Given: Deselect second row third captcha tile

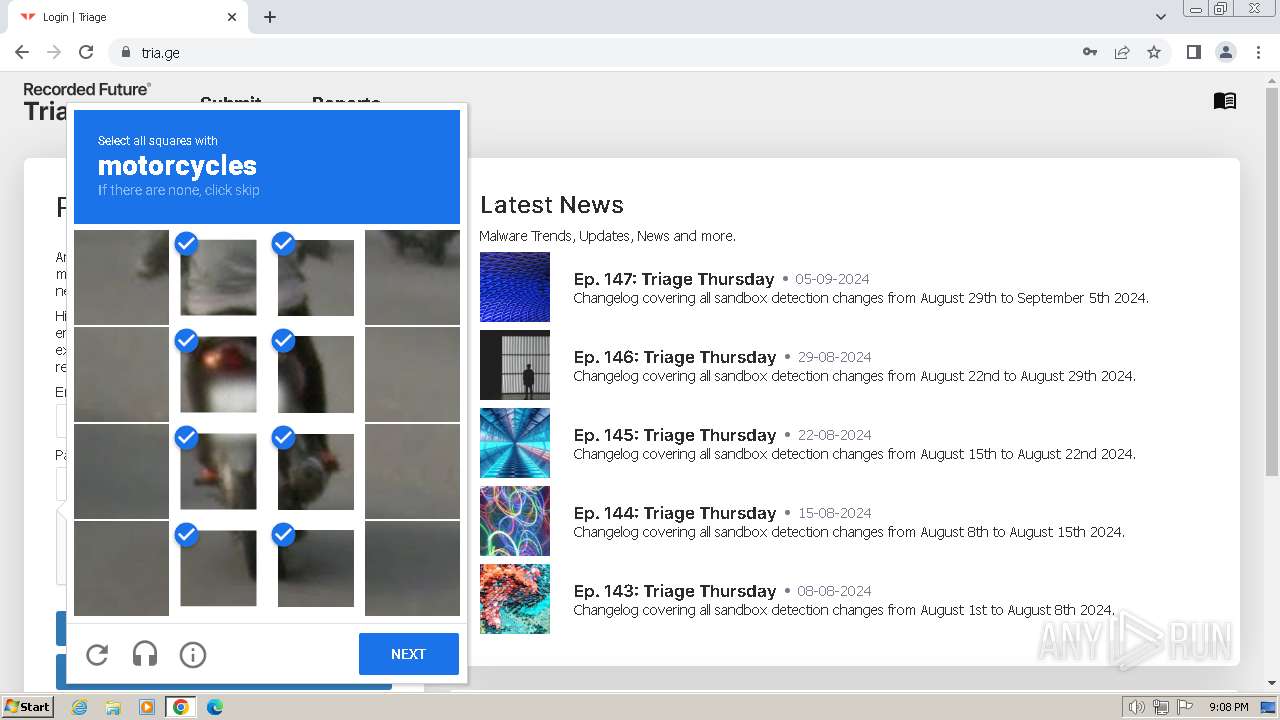Looking at the screenshot, I should click(x=315, y=374).
